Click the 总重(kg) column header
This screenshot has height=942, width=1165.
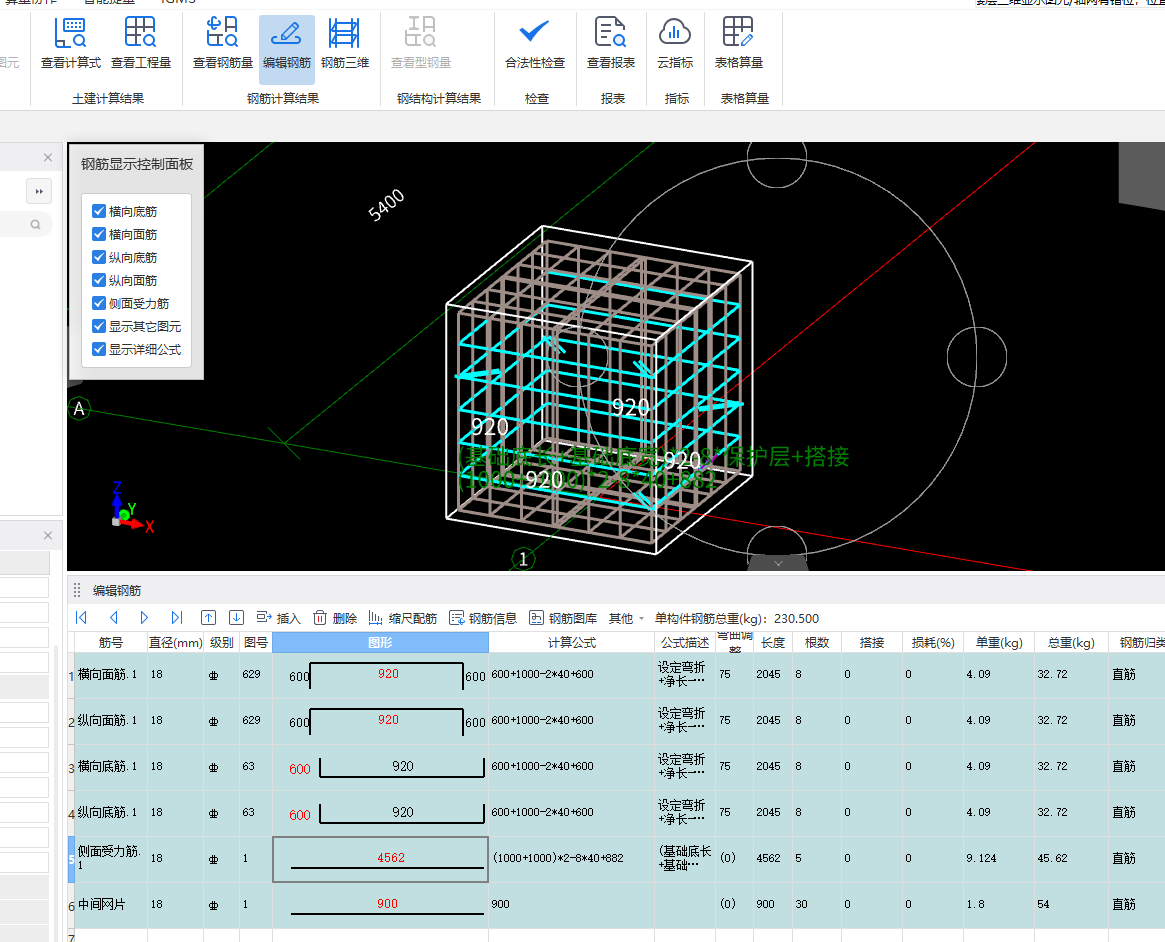1071,643
